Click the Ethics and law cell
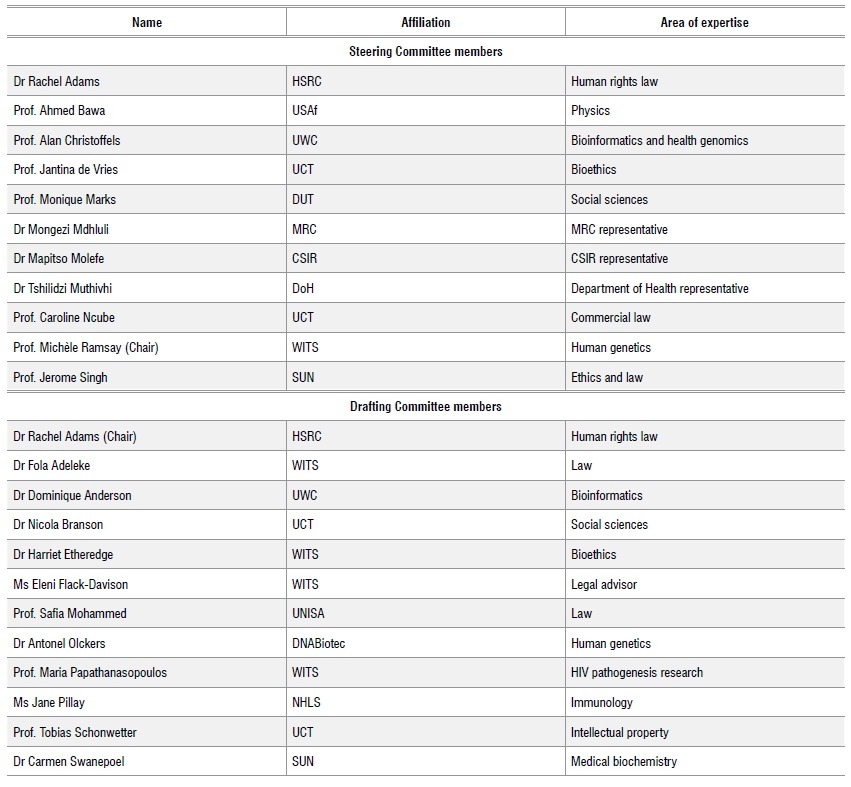Viewport: 851px width, 787px height. click(x=607, y=378)
